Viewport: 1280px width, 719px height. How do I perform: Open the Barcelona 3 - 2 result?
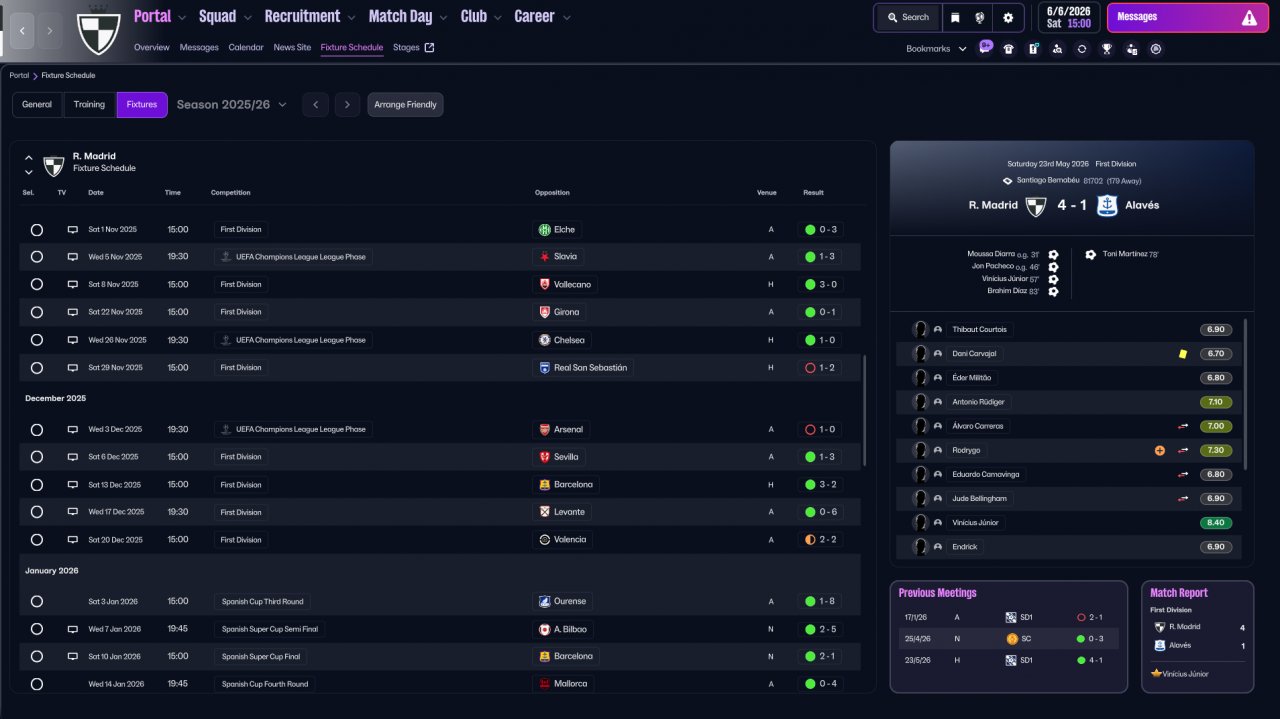[821, 484]
